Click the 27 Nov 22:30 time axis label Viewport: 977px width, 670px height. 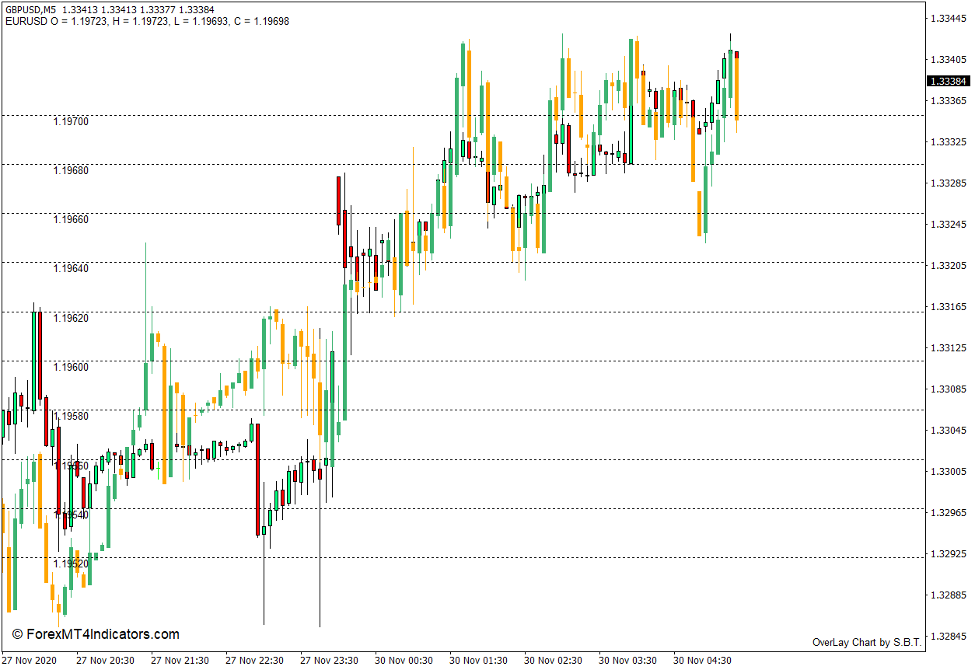[255, 660]
